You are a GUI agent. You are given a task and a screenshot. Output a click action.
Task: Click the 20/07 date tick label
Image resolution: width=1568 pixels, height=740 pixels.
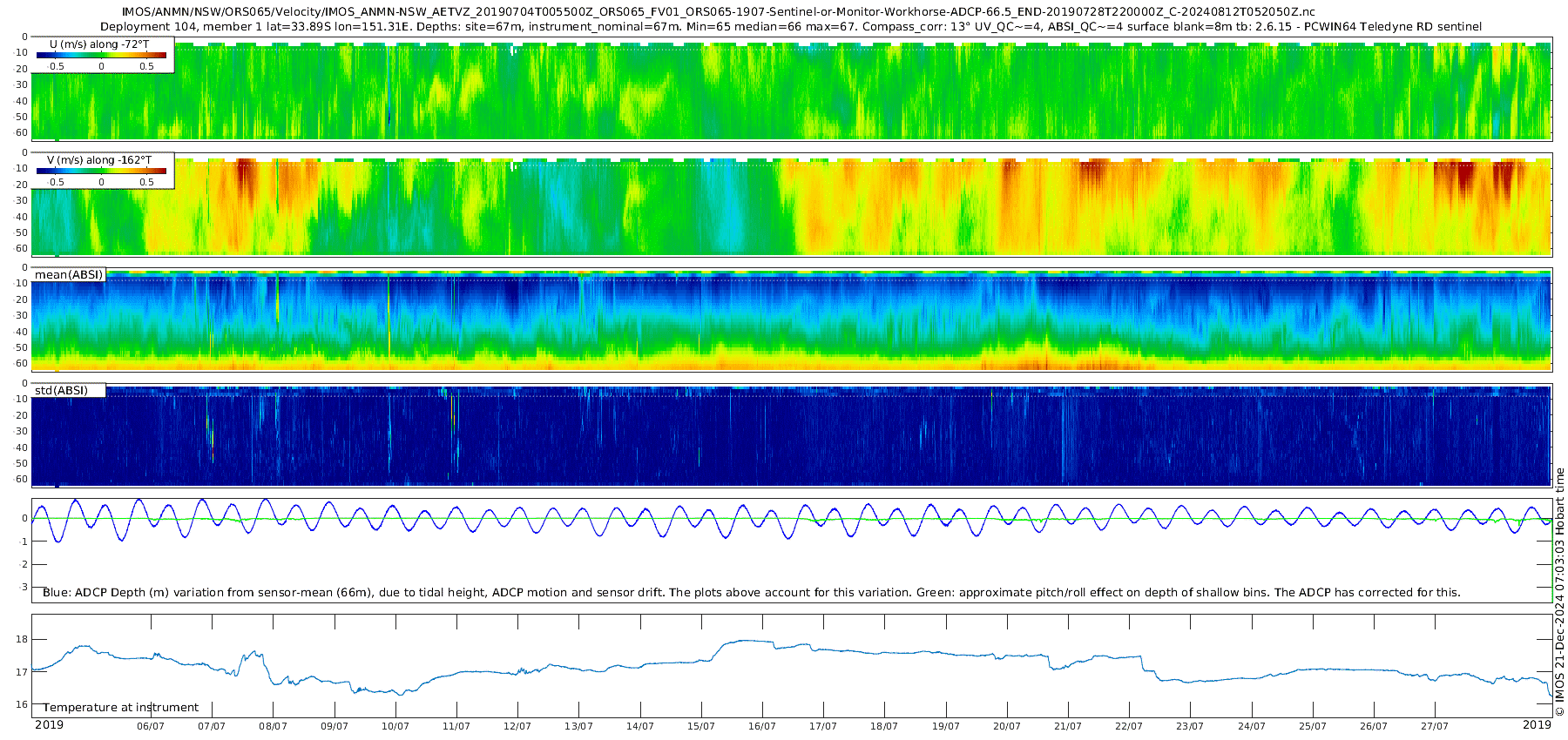pos(1007,726)
